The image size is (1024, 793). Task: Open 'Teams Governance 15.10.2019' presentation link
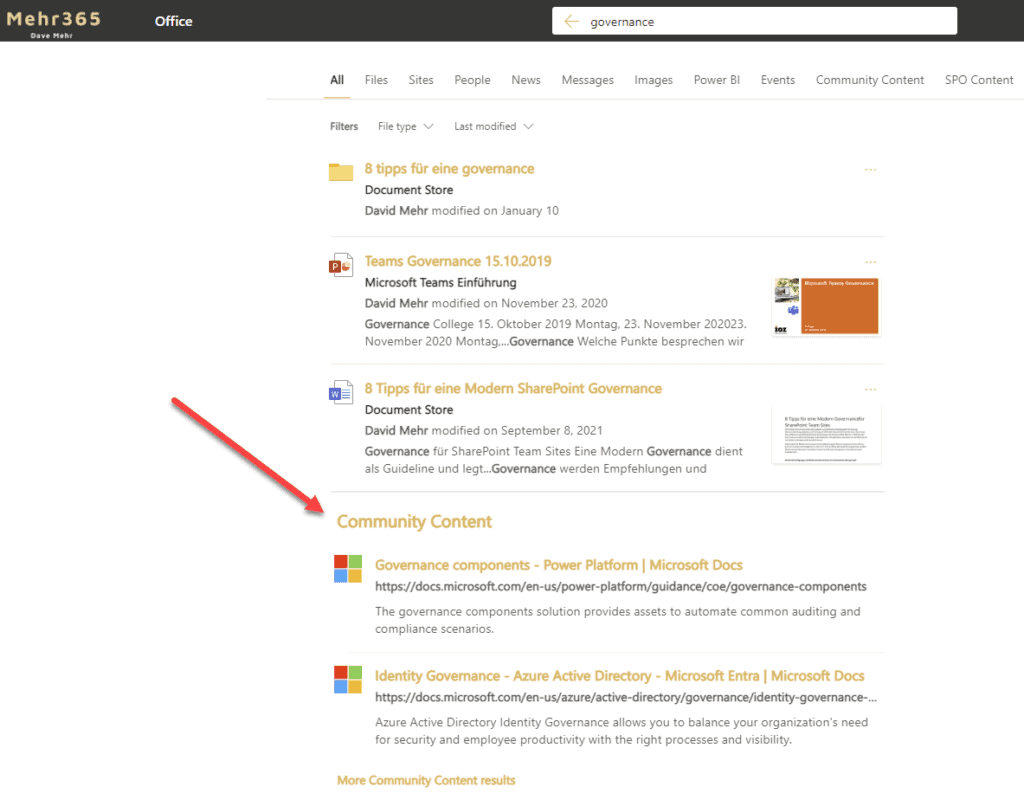click(x=458, y=261)
